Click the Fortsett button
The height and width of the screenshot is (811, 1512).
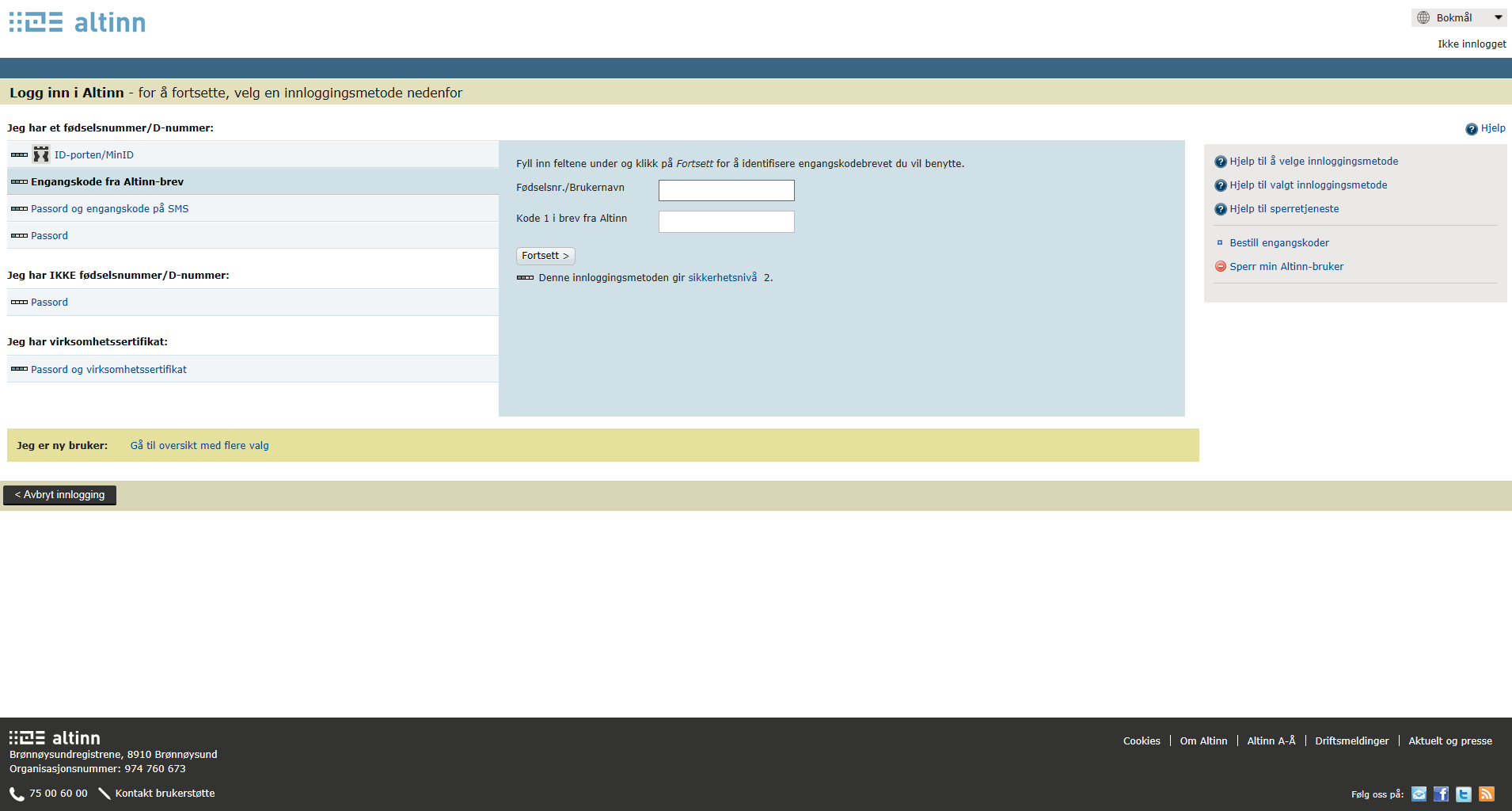(545, 256)
